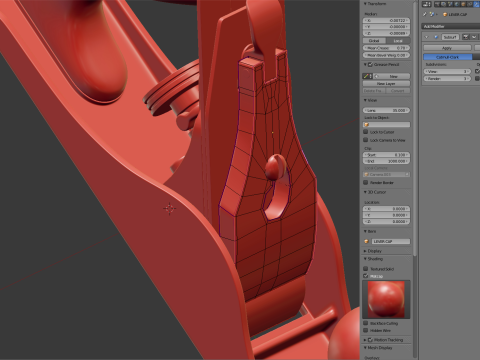Expand the Motion Tracking panel
480x360 pixels.
pyautogui.click(x=365, y=340)
